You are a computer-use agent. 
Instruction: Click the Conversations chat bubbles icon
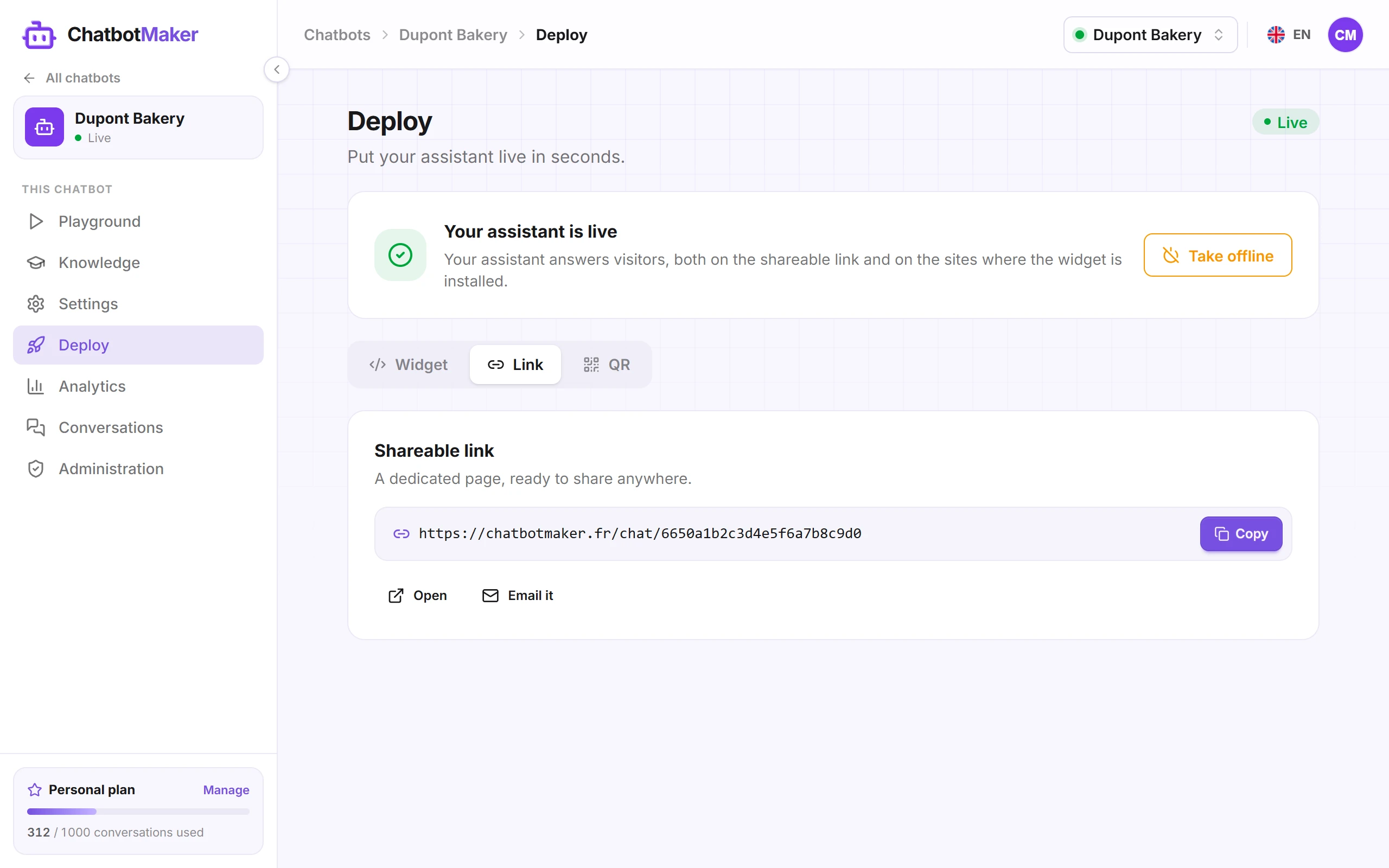(36, 427)
